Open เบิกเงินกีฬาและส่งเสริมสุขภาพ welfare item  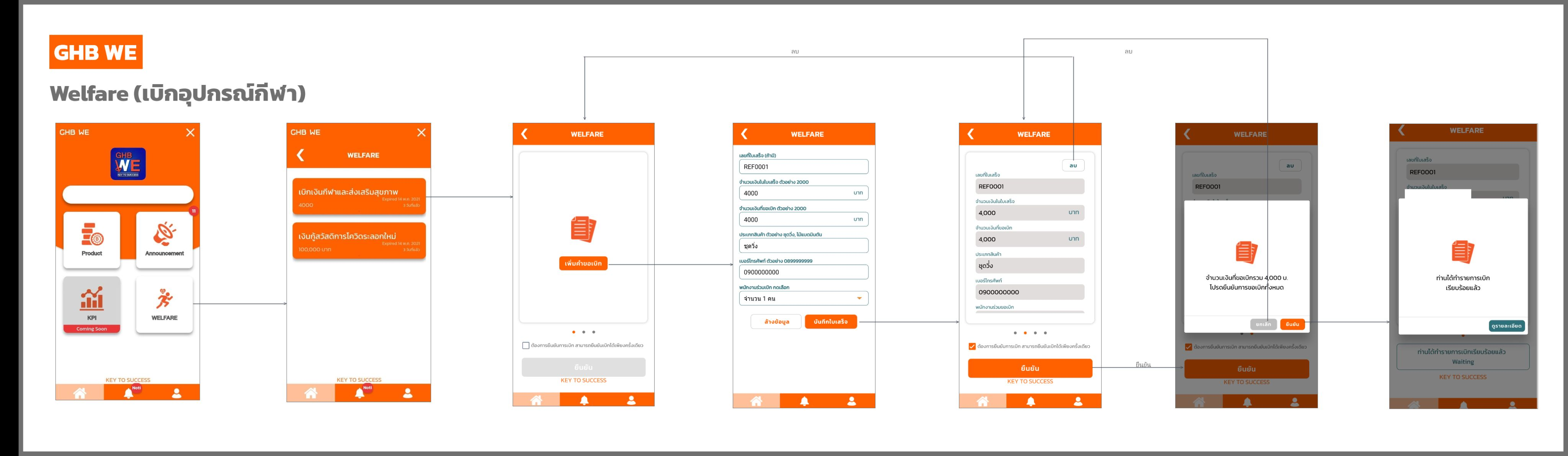pos(359,196)
